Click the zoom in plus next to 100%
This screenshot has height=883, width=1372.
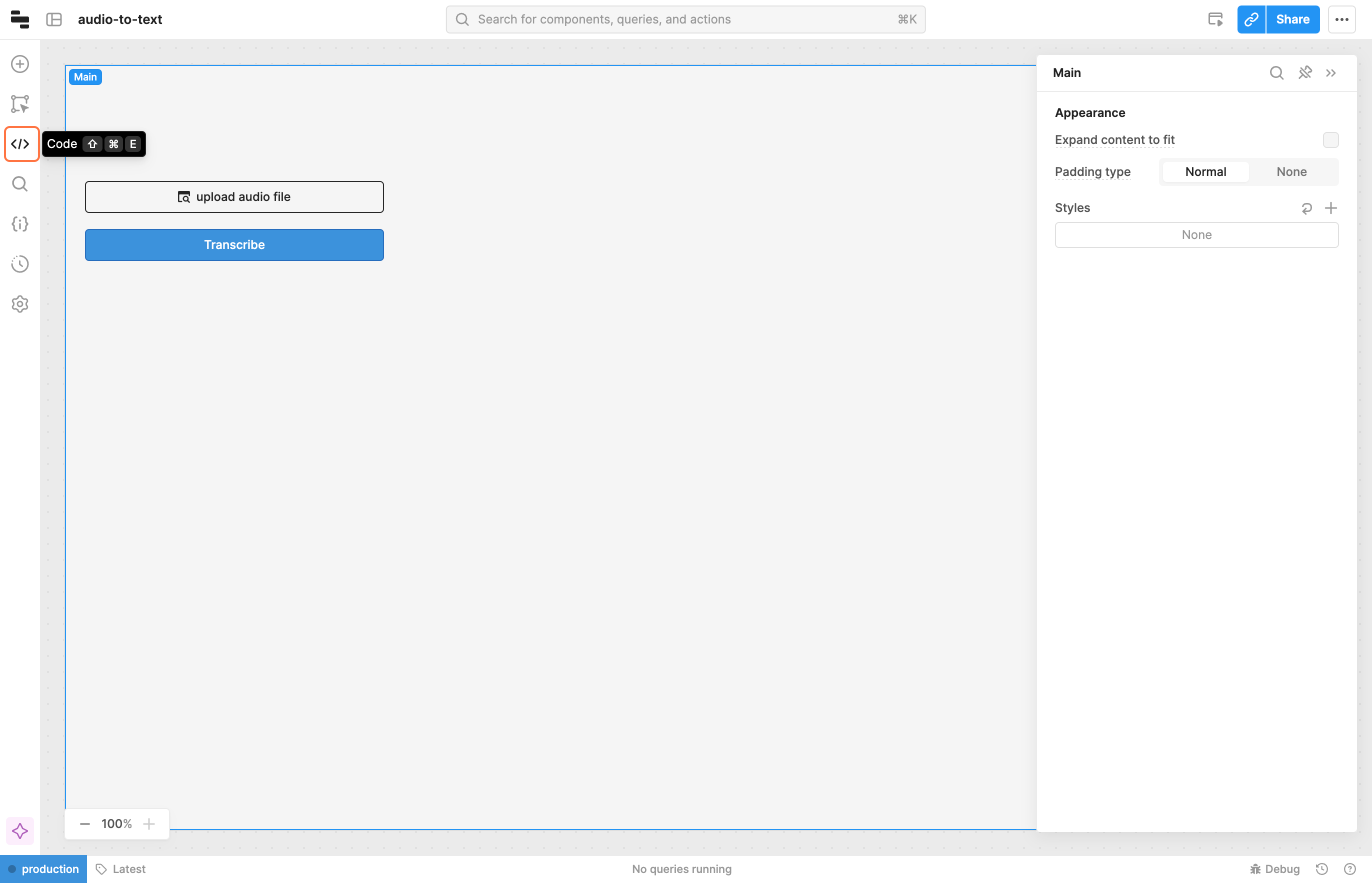149,824
